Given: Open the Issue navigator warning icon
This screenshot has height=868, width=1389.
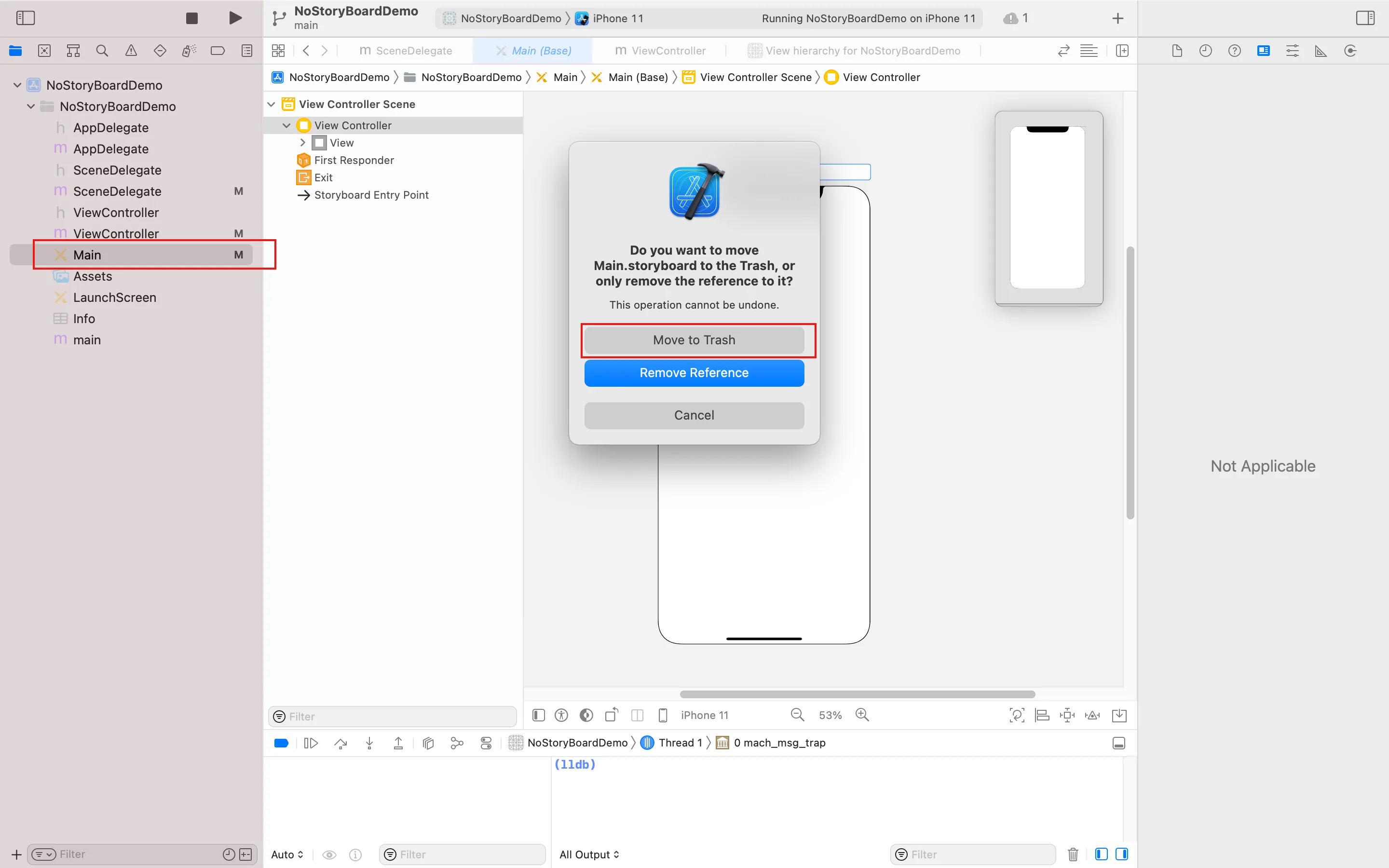Looking at the screenshot, I should (131, 51).
